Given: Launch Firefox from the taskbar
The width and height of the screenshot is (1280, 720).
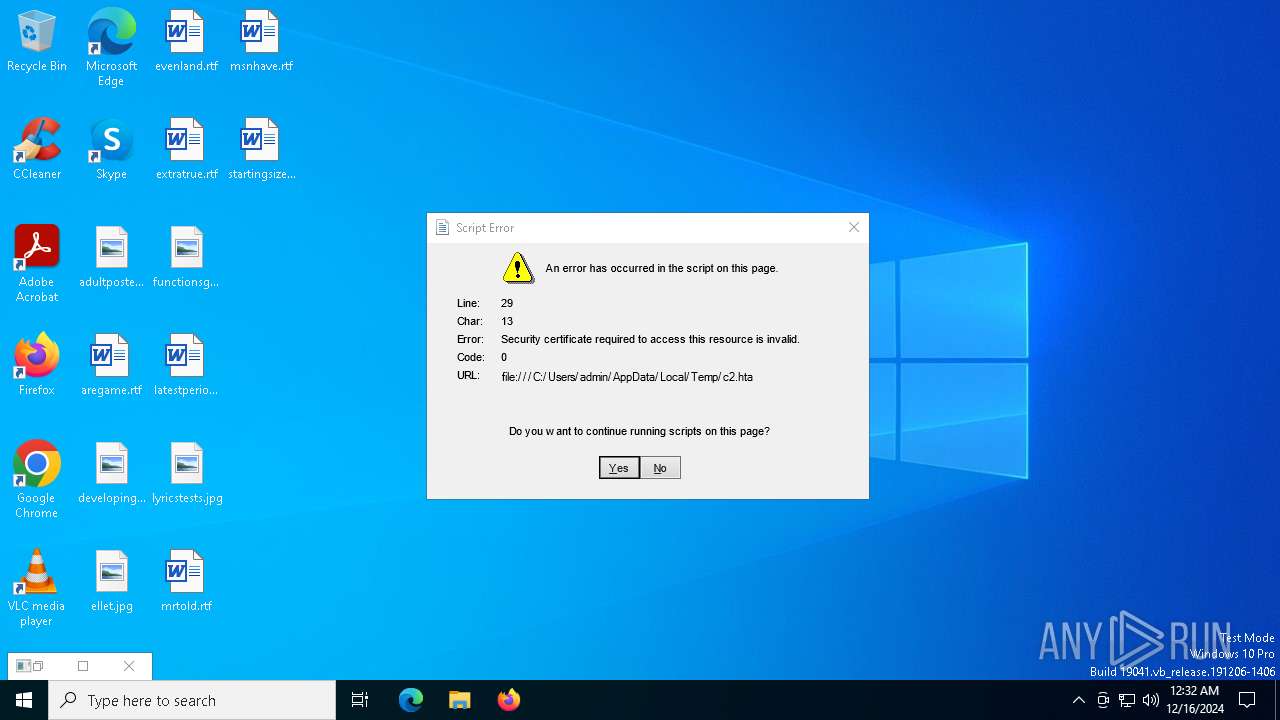Looking at the screenshot, I should click(509, 700).
